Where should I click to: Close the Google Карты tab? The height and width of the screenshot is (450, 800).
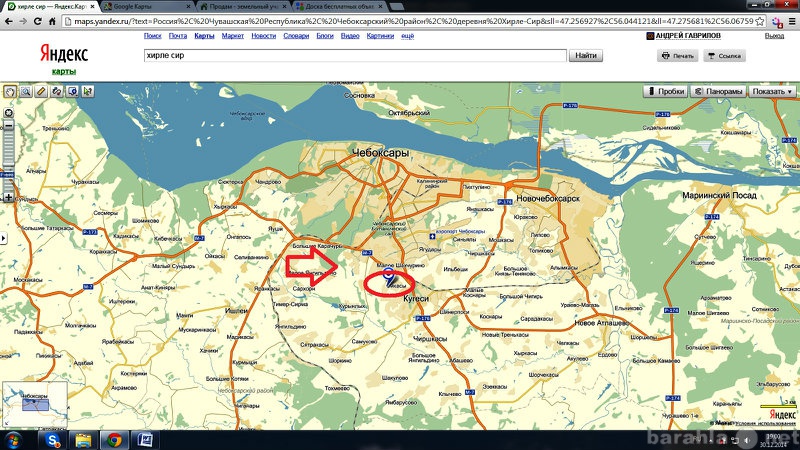tap(188, 7)
